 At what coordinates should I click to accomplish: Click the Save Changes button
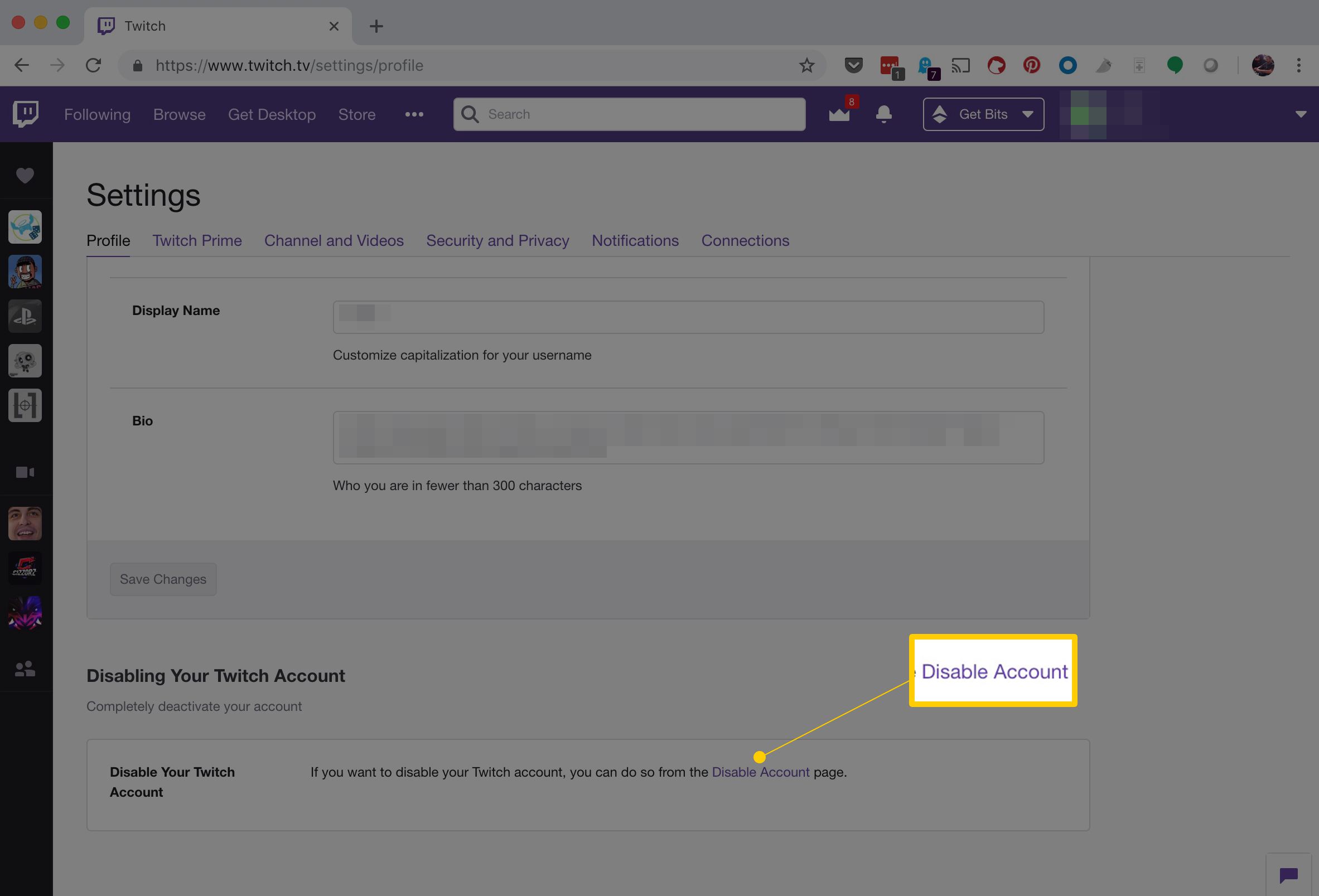click(163, 578)
